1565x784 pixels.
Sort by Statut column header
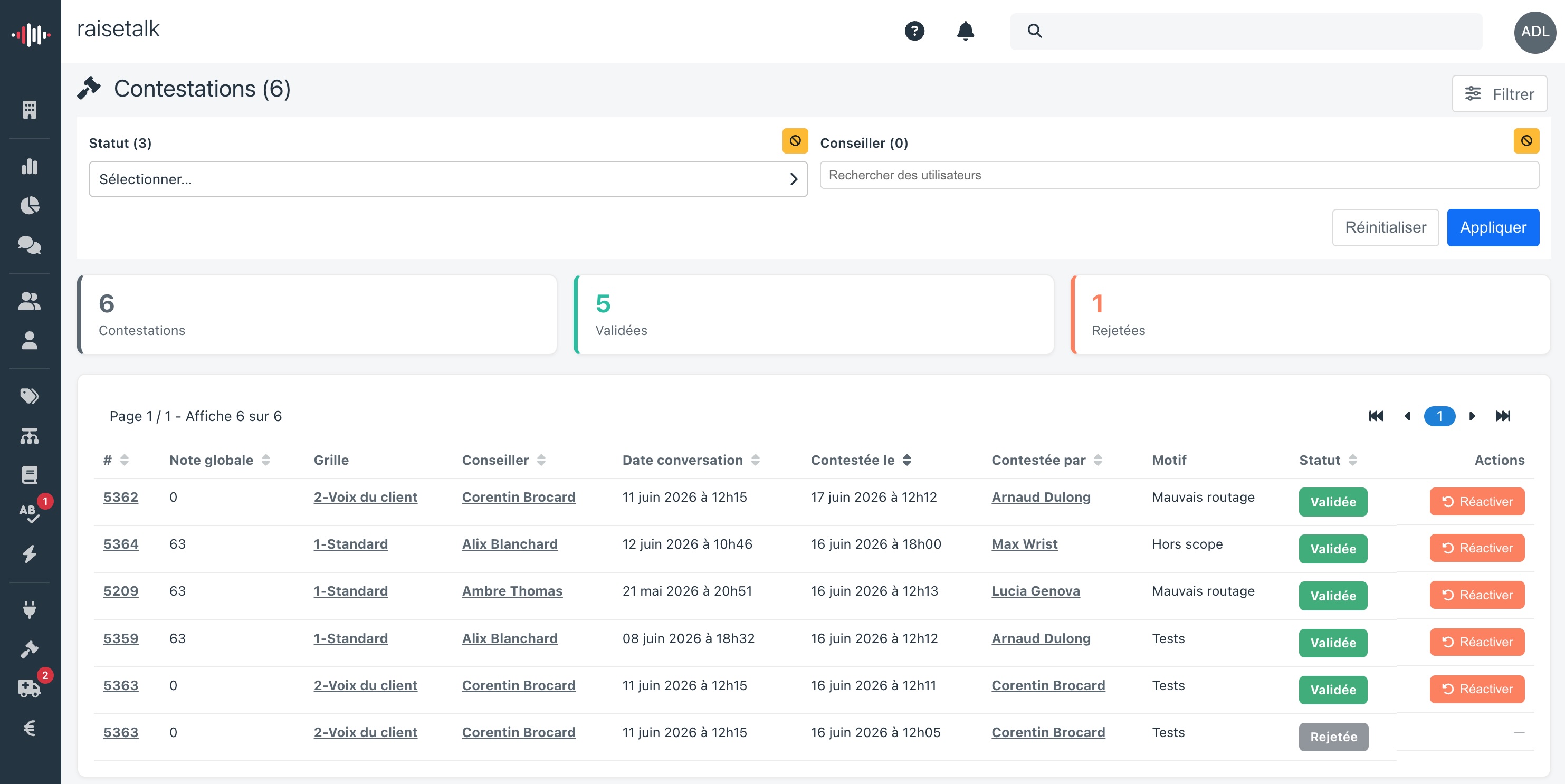tap(1352, 460)
